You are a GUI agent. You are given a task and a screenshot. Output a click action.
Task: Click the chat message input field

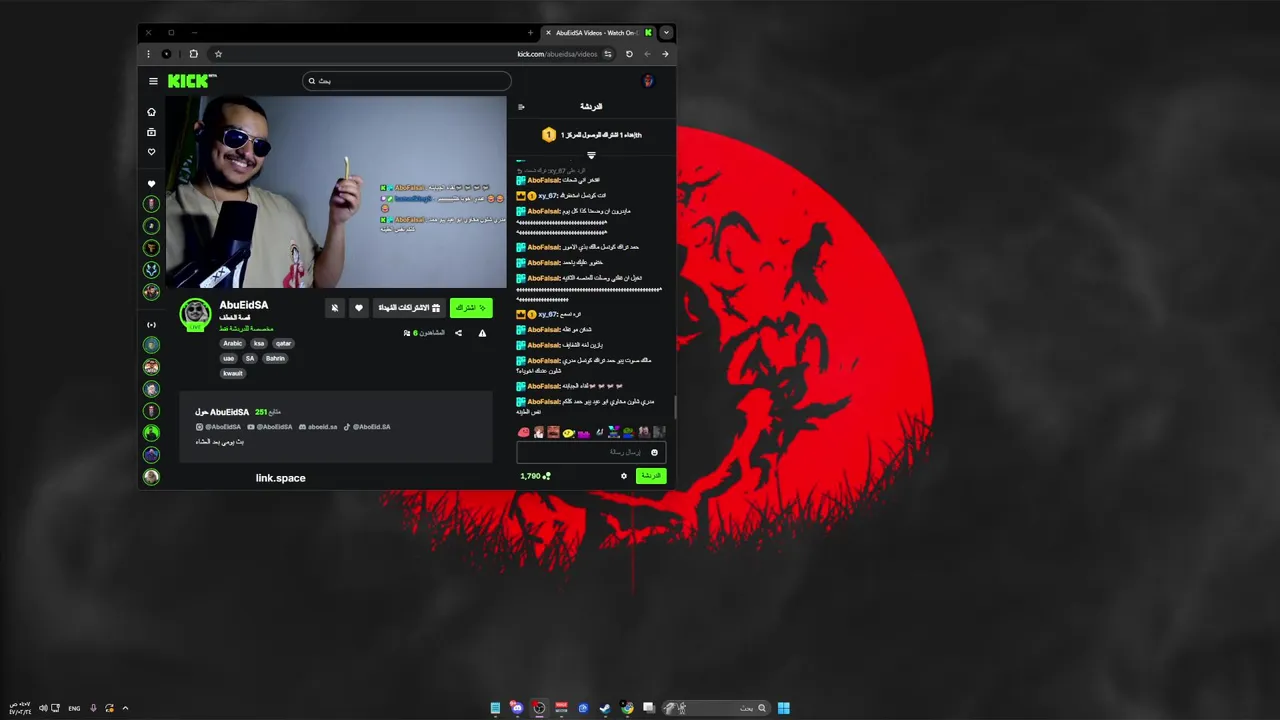tap(590, 452)
